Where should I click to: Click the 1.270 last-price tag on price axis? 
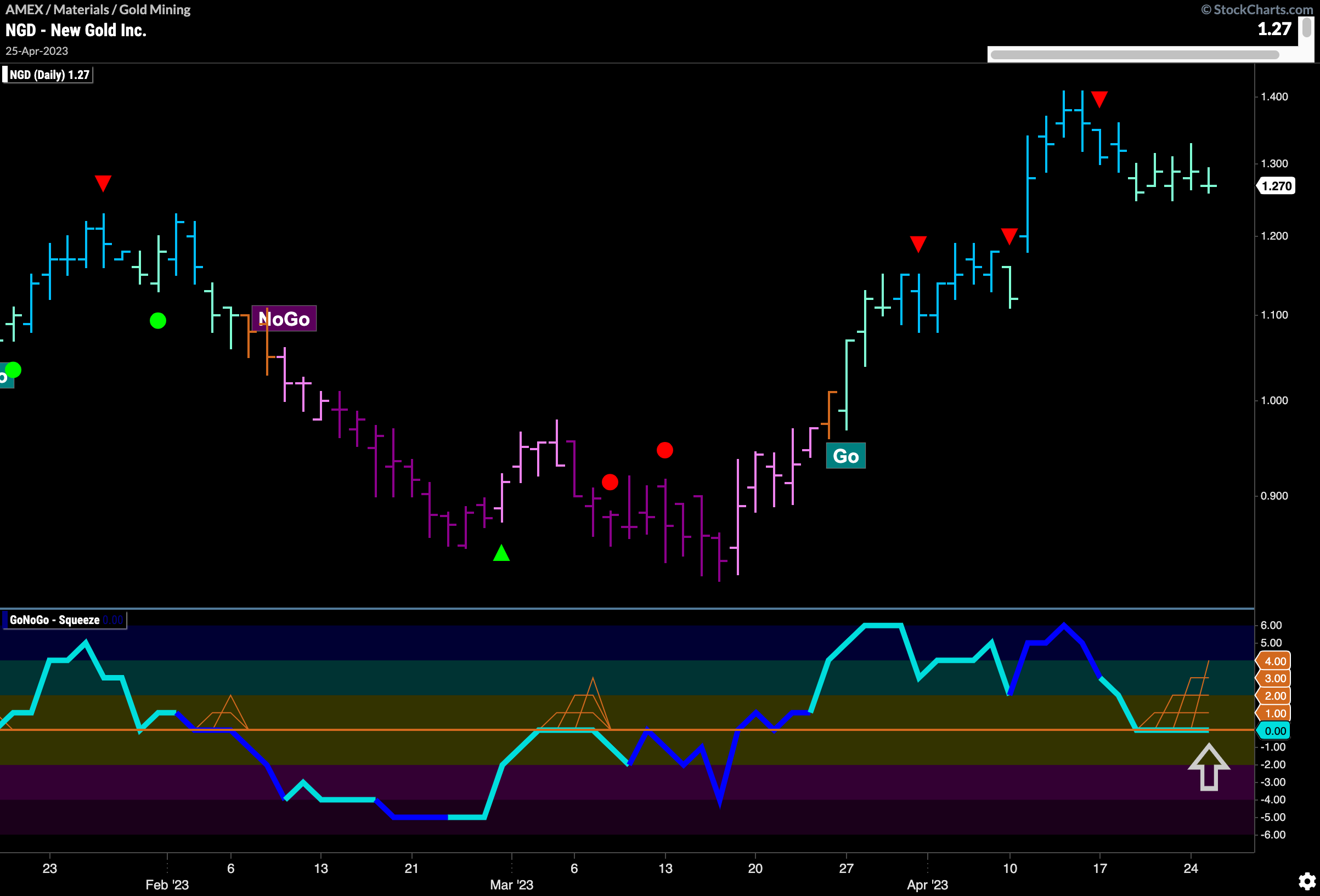(x=1276, y=186)
